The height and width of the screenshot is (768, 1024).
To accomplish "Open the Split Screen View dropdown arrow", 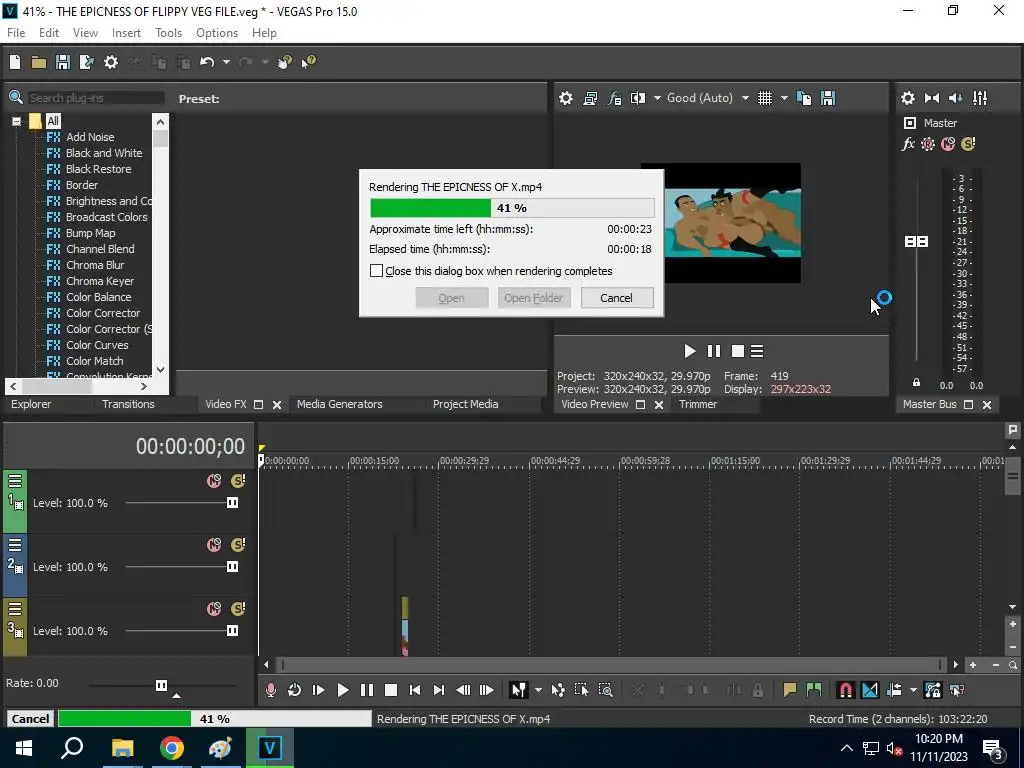I will [x=657, y=98].
